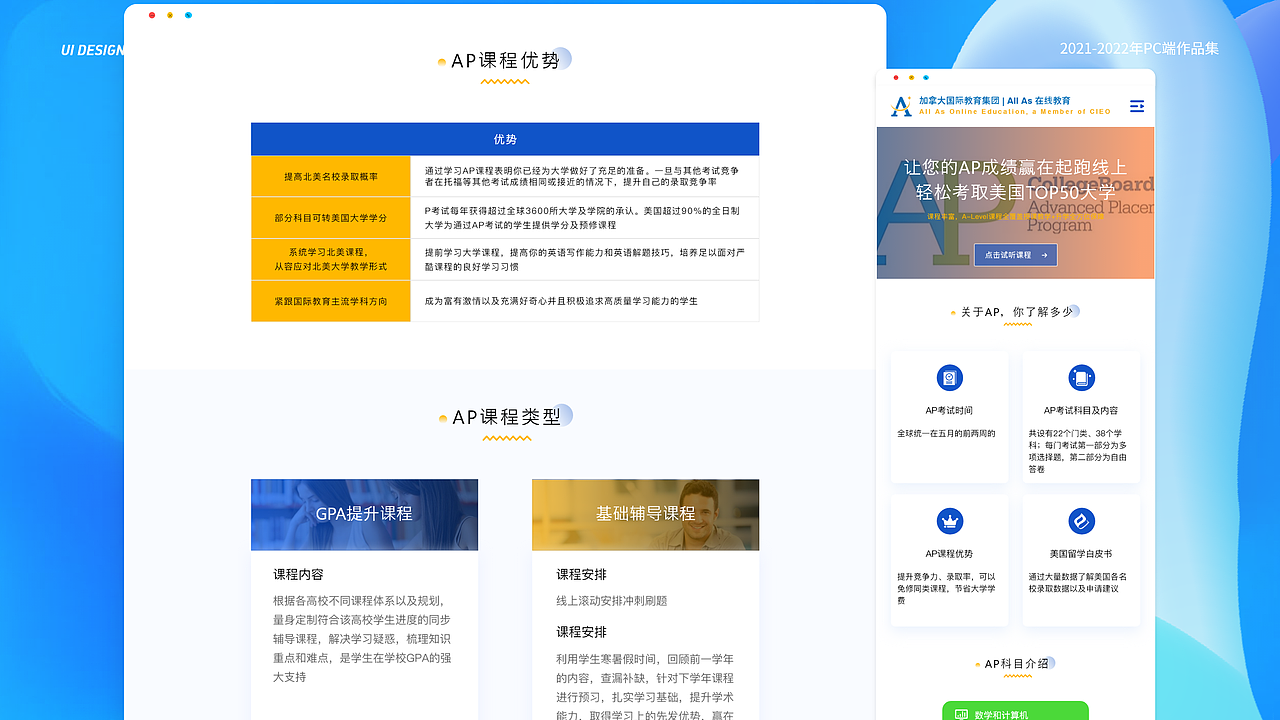
Task: Select the 紧跟国际教育主流学科方向 cell
Action: 331,301
